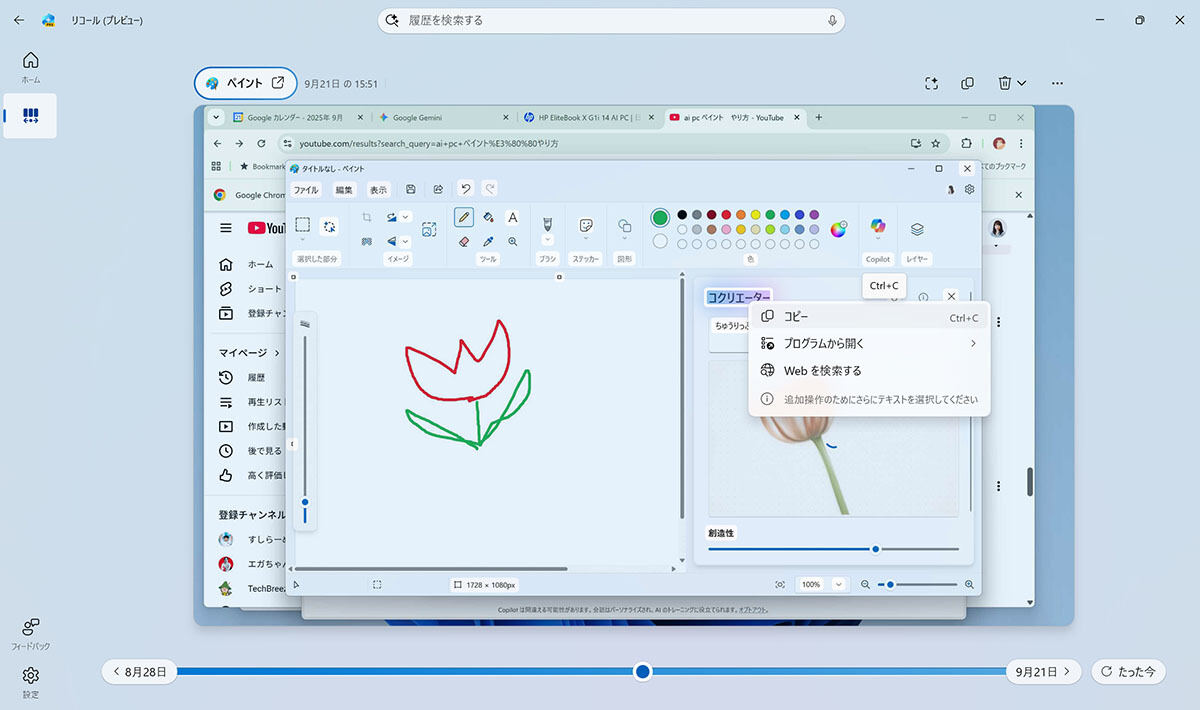Jump to now with 'たった今' button
The height and width of the screenshot is (710, 1200).
[1128, 672]
